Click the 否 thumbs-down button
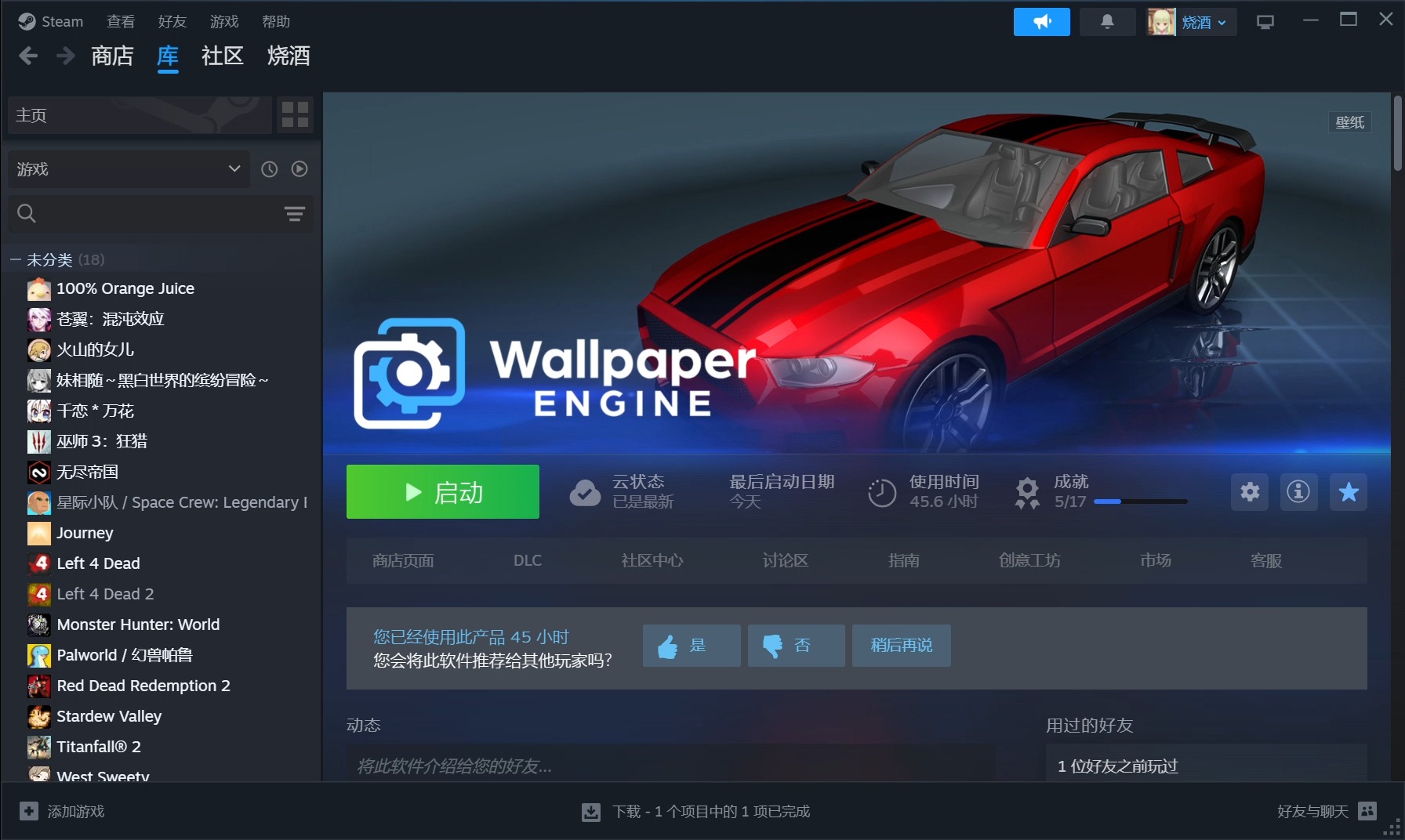The image size is (1405, 840). (x=797, y=646)
